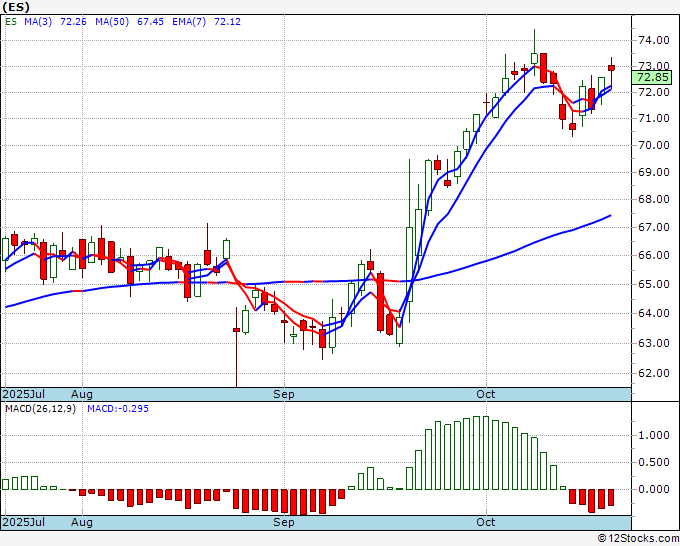Click the last red candlestick near 73.00
The height and width of the screenshot is (546, 680).
[x=611, y=68]
